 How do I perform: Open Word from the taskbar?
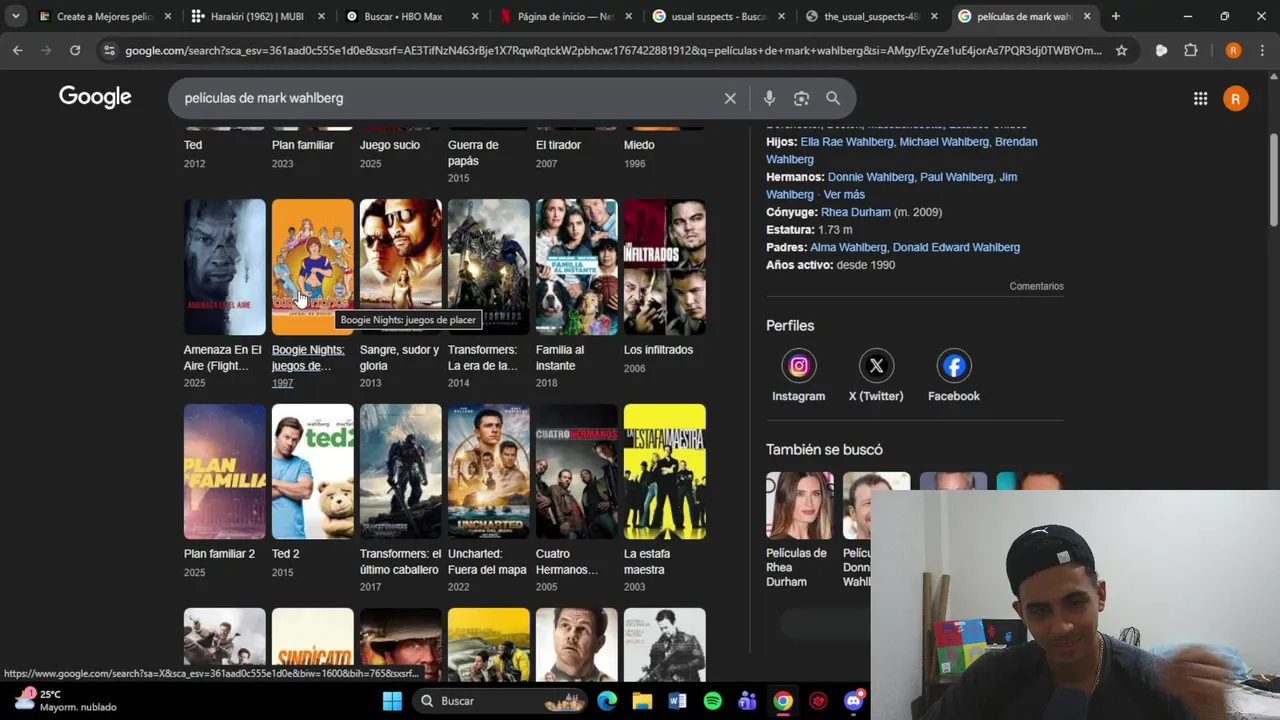pos(677,701)
